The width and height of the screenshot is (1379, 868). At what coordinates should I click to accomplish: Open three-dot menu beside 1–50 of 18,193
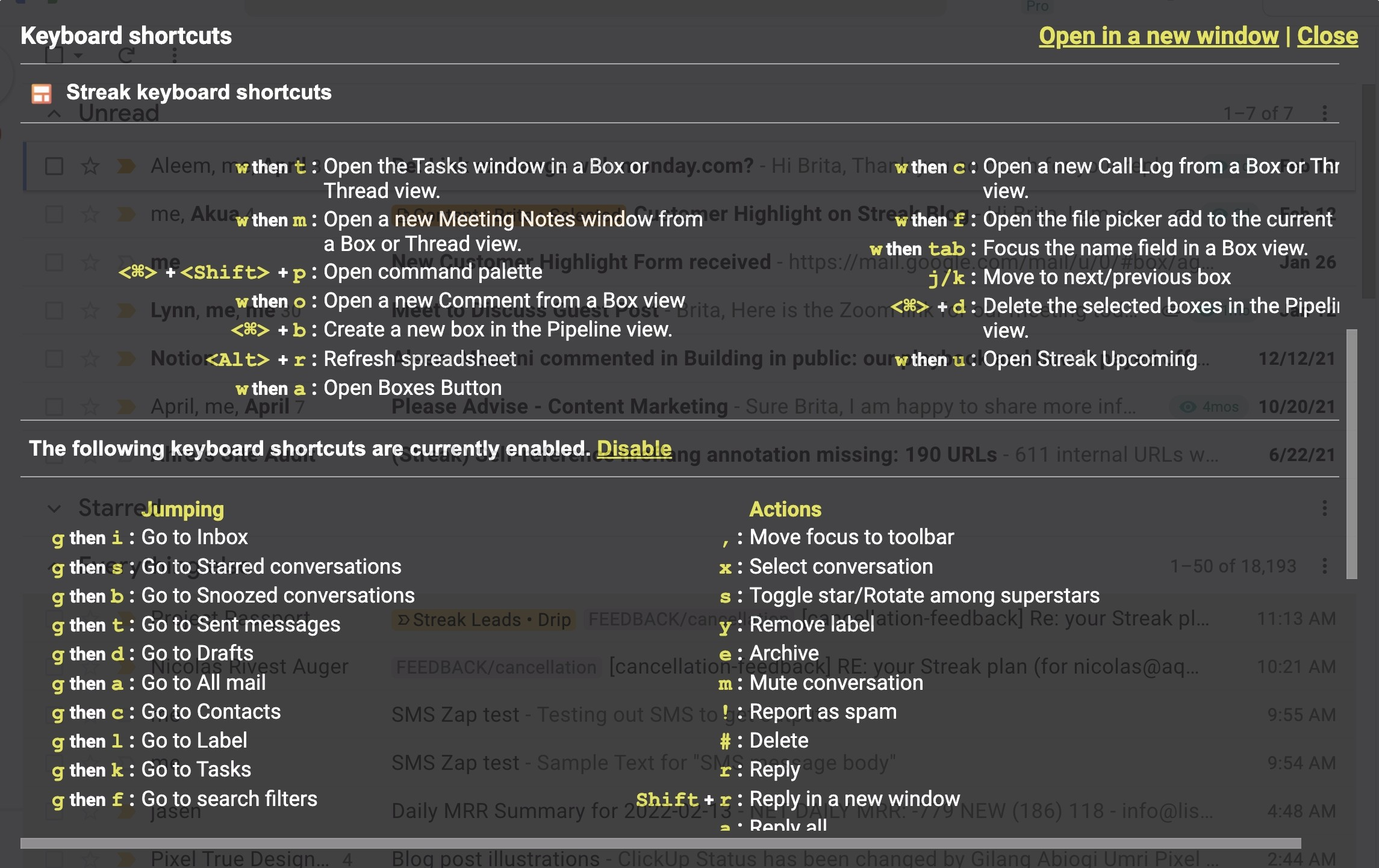pos(1324,566)
